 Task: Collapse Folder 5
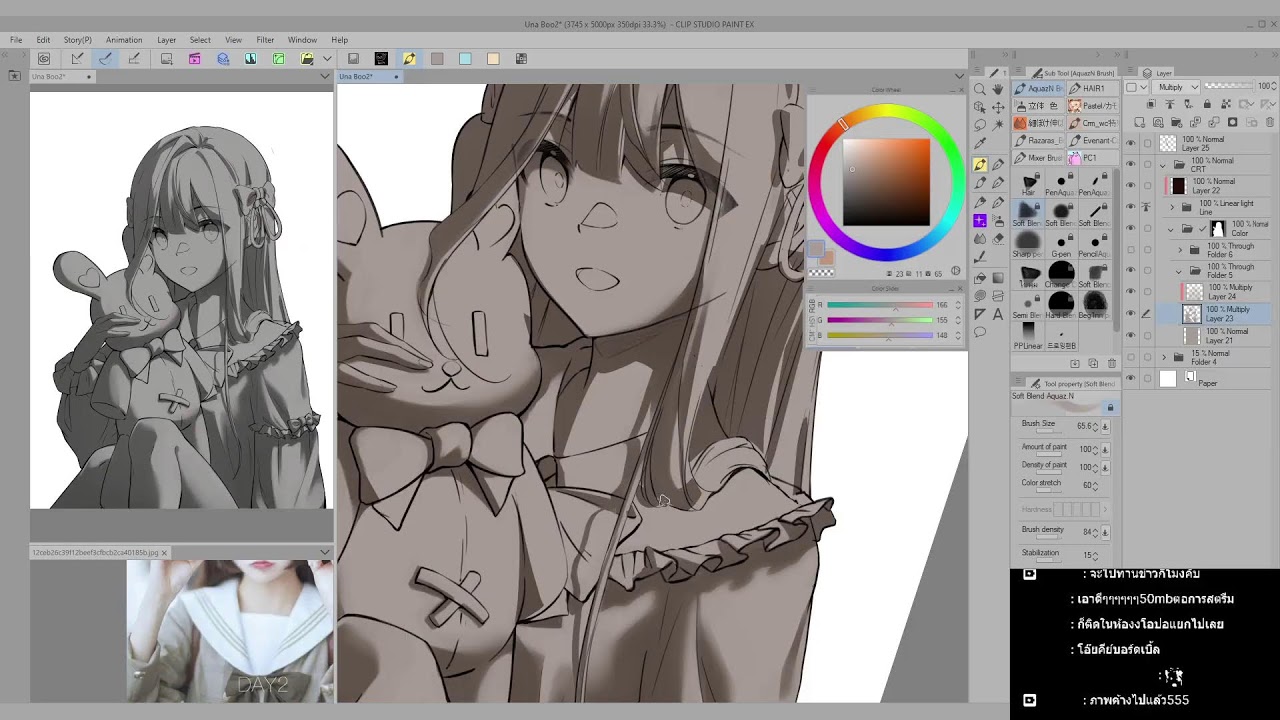(x=1180, y=271)
